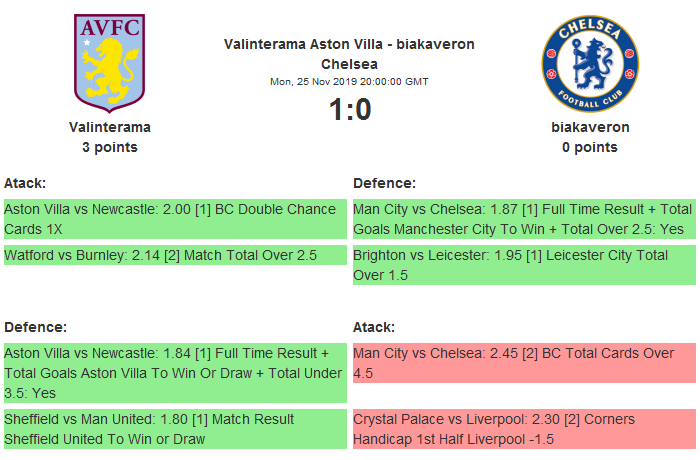Screen dimensions: 700x460
Task: Click Man City To Win bet row
Action: coord(523,219)
